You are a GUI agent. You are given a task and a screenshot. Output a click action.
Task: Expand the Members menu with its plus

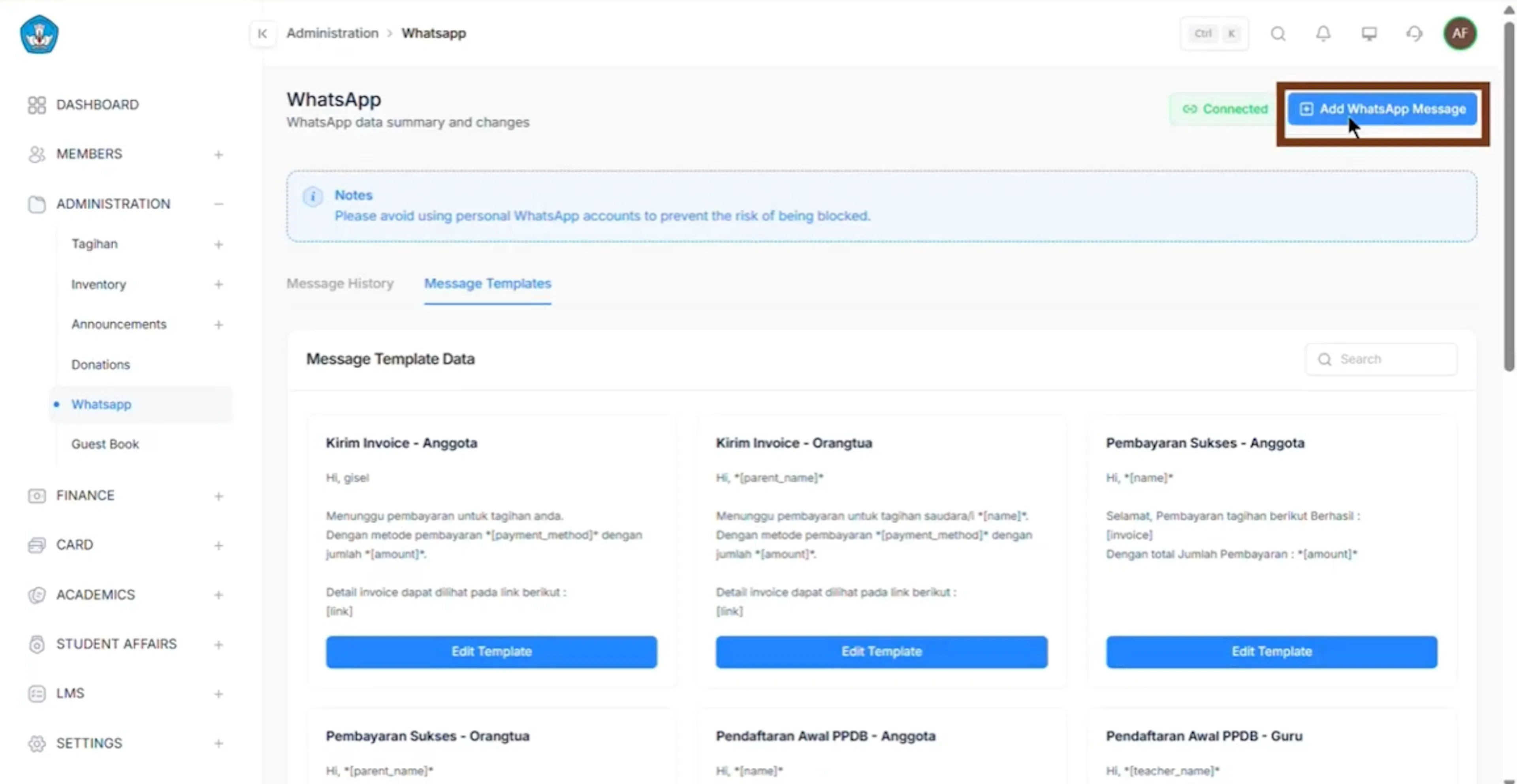tap(218, 155)
